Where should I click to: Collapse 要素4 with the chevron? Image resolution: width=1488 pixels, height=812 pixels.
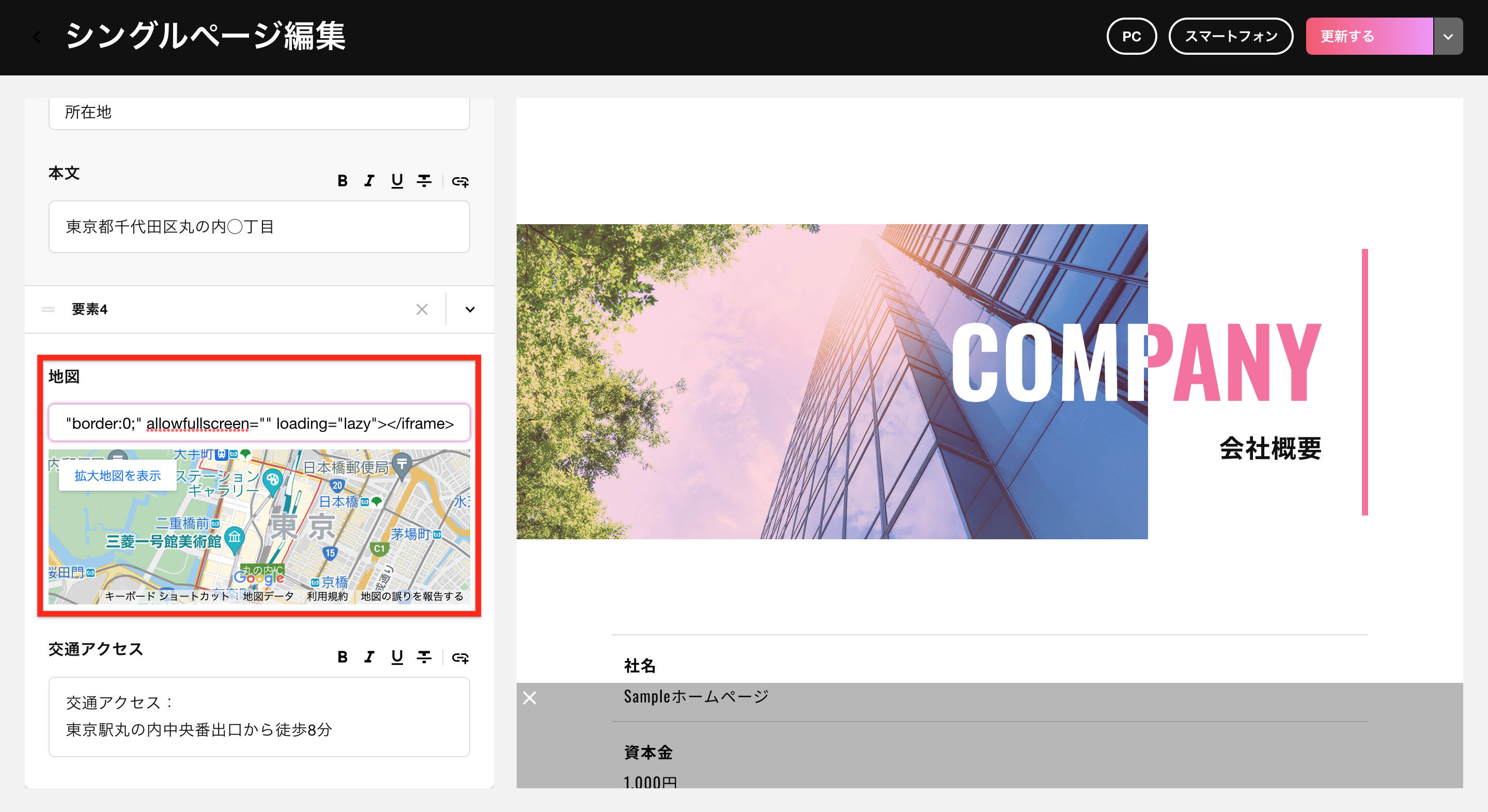pos(470,309)
